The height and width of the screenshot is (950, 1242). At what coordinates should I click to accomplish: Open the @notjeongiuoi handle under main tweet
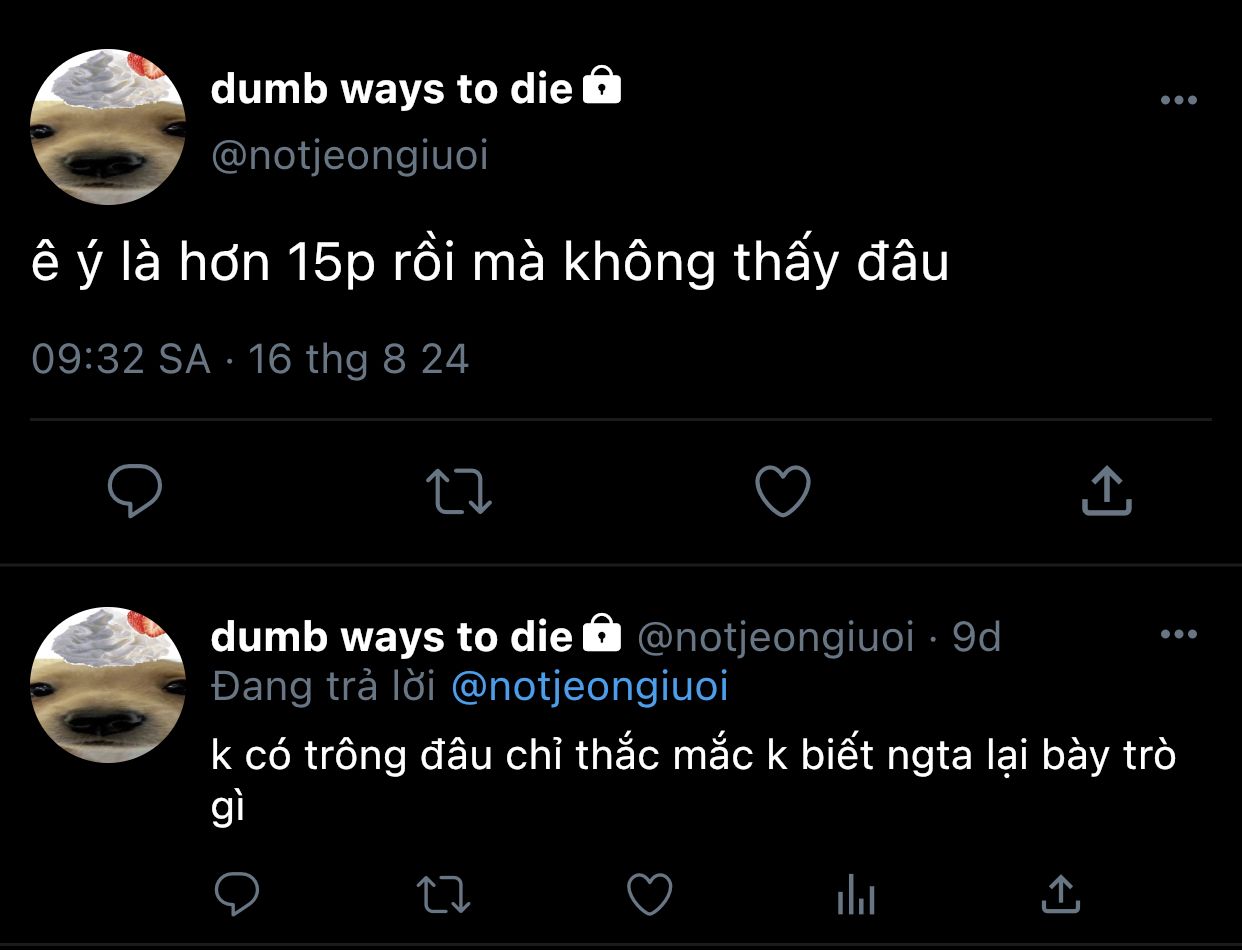coord(350,156)
